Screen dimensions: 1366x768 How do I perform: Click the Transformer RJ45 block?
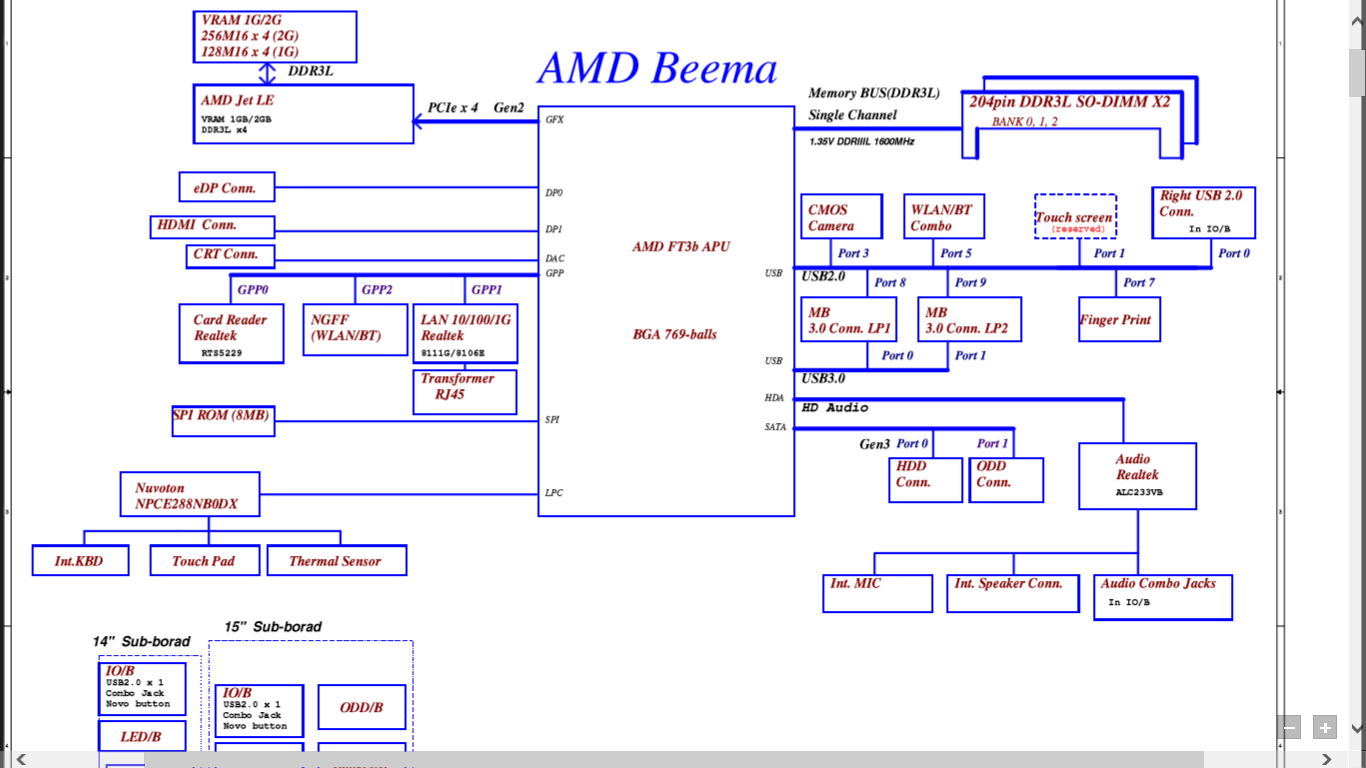(x=465, y=392)
